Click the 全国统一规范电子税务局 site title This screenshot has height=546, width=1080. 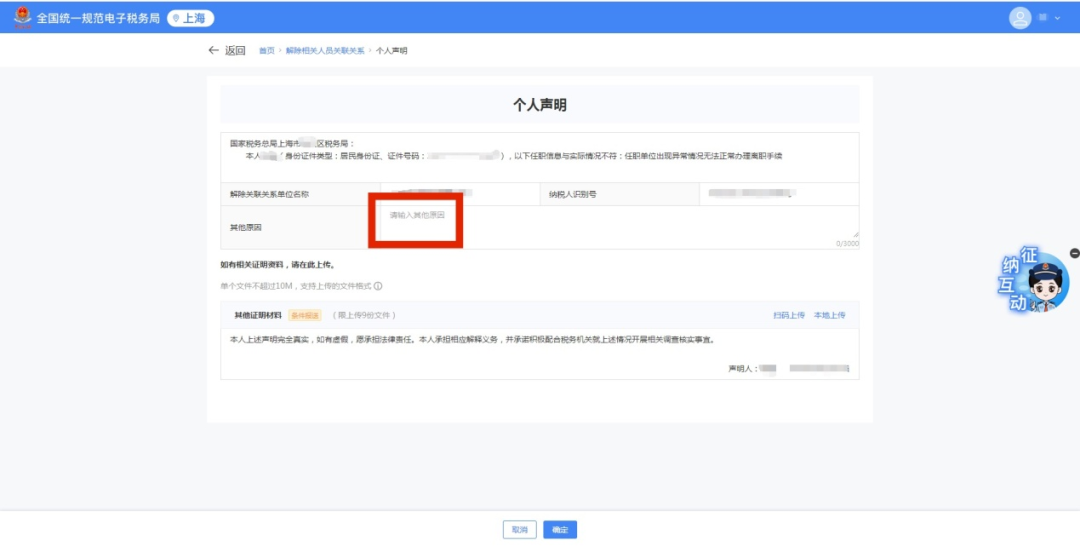98,18
